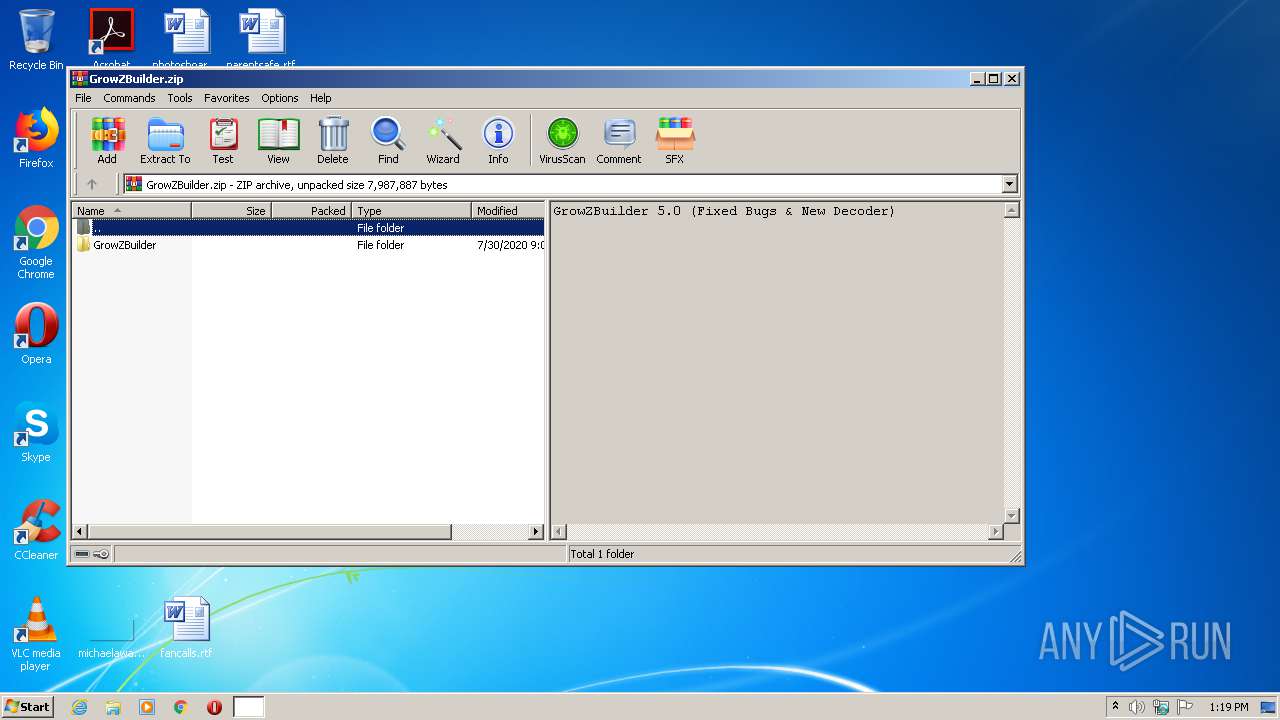This screenshot has width=1280, height=720.
Task: Click comment pane scroll right arrow
Action: coord(995,532)
